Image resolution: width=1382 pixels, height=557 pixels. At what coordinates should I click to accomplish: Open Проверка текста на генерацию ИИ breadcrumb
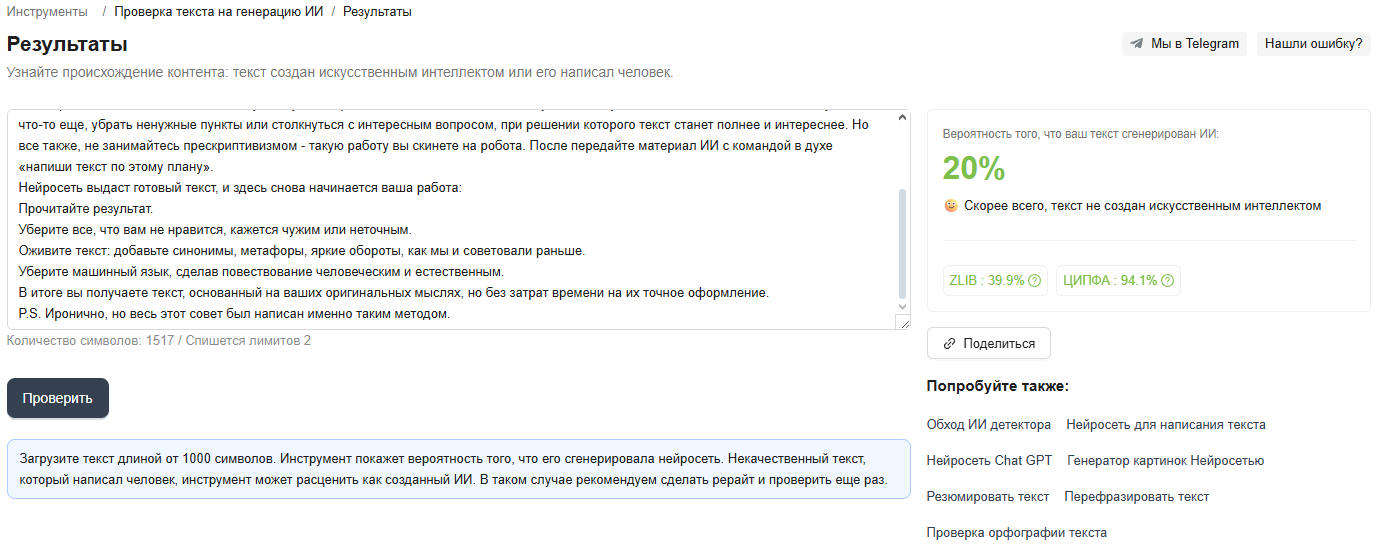click(x=216, y=12)
